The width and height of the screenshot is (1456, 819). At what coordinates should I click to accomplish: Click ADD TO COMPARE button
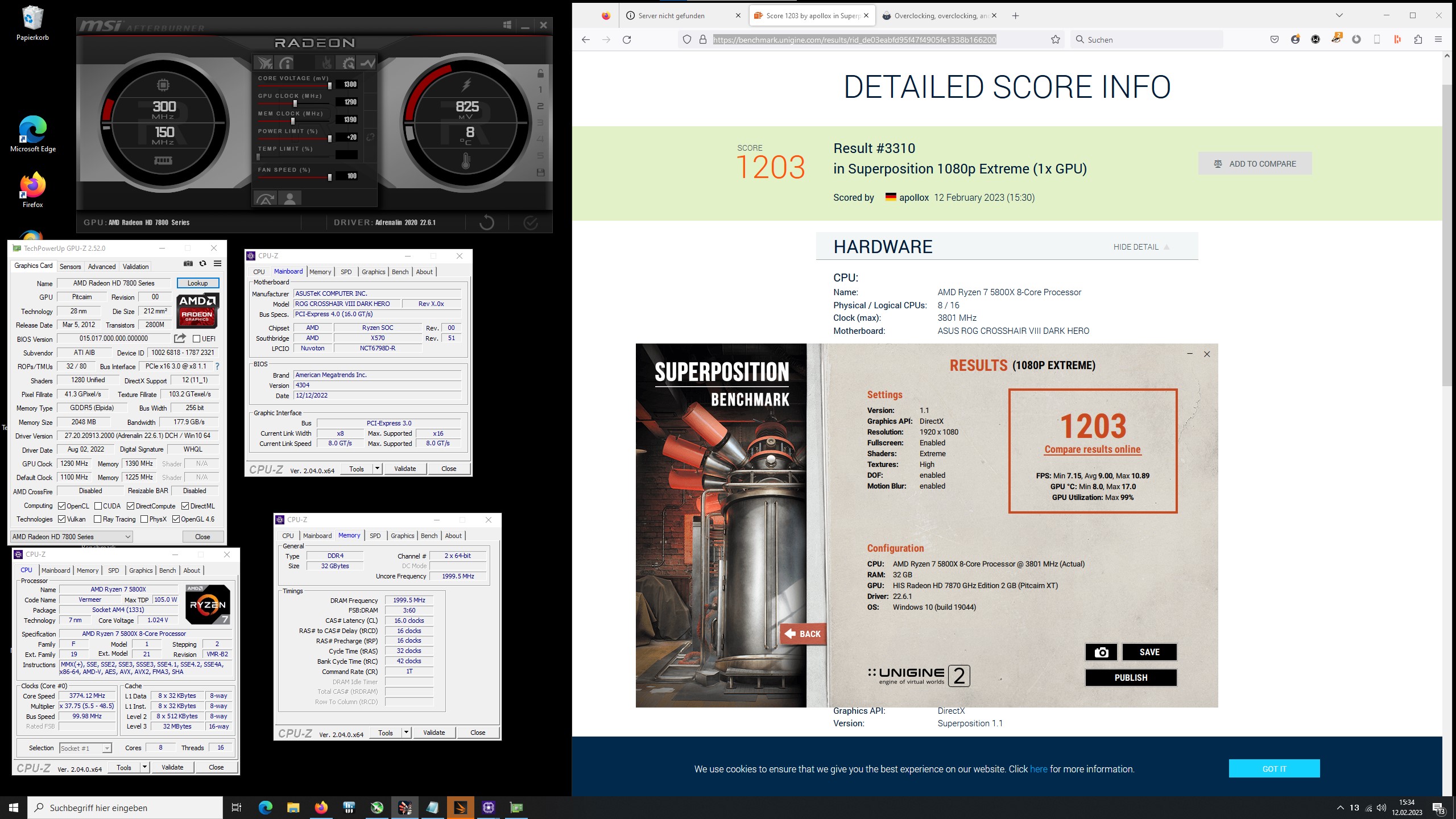[1255, 164]
